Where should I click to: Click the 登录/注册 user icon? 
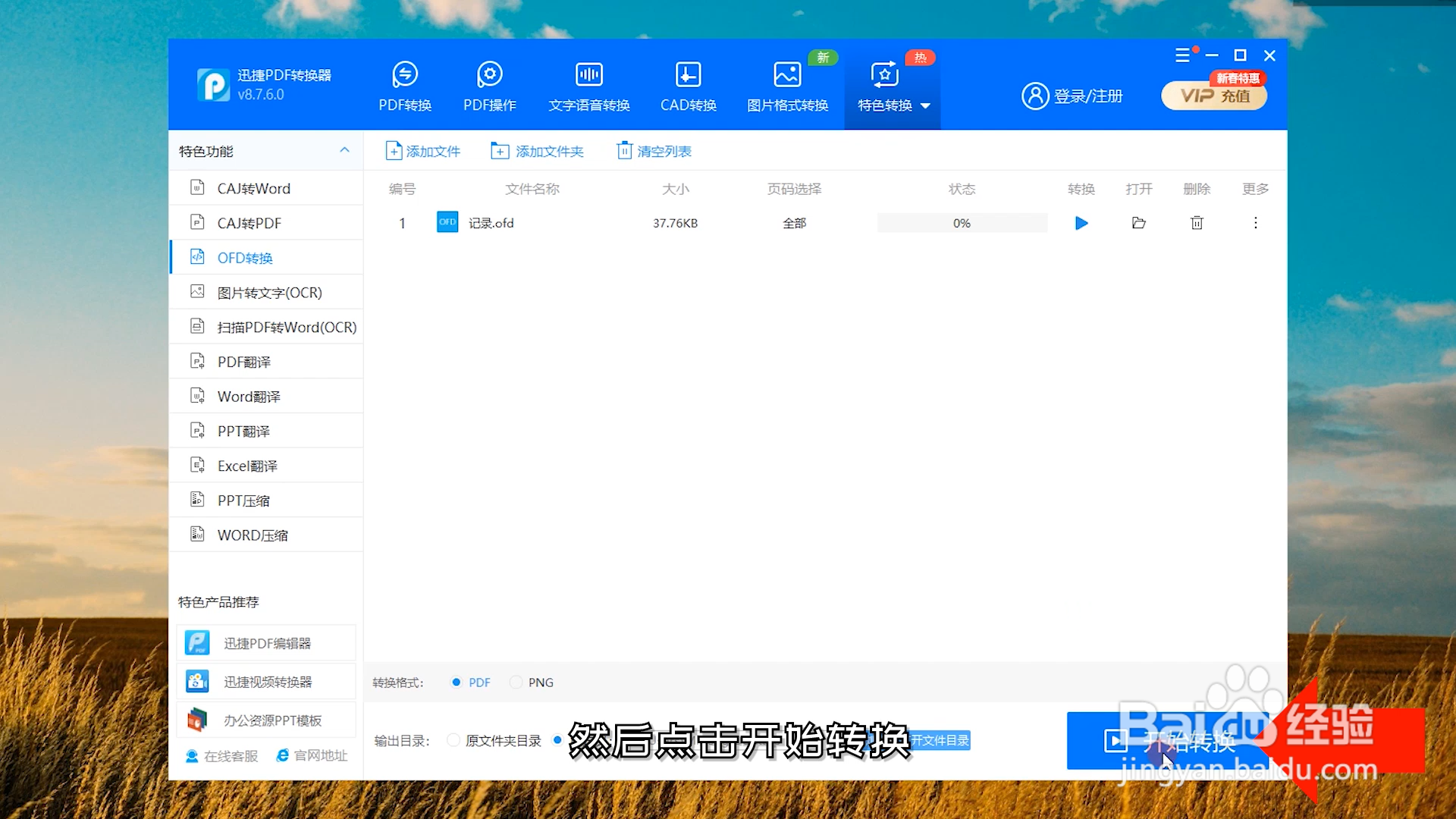point(1035,96)
